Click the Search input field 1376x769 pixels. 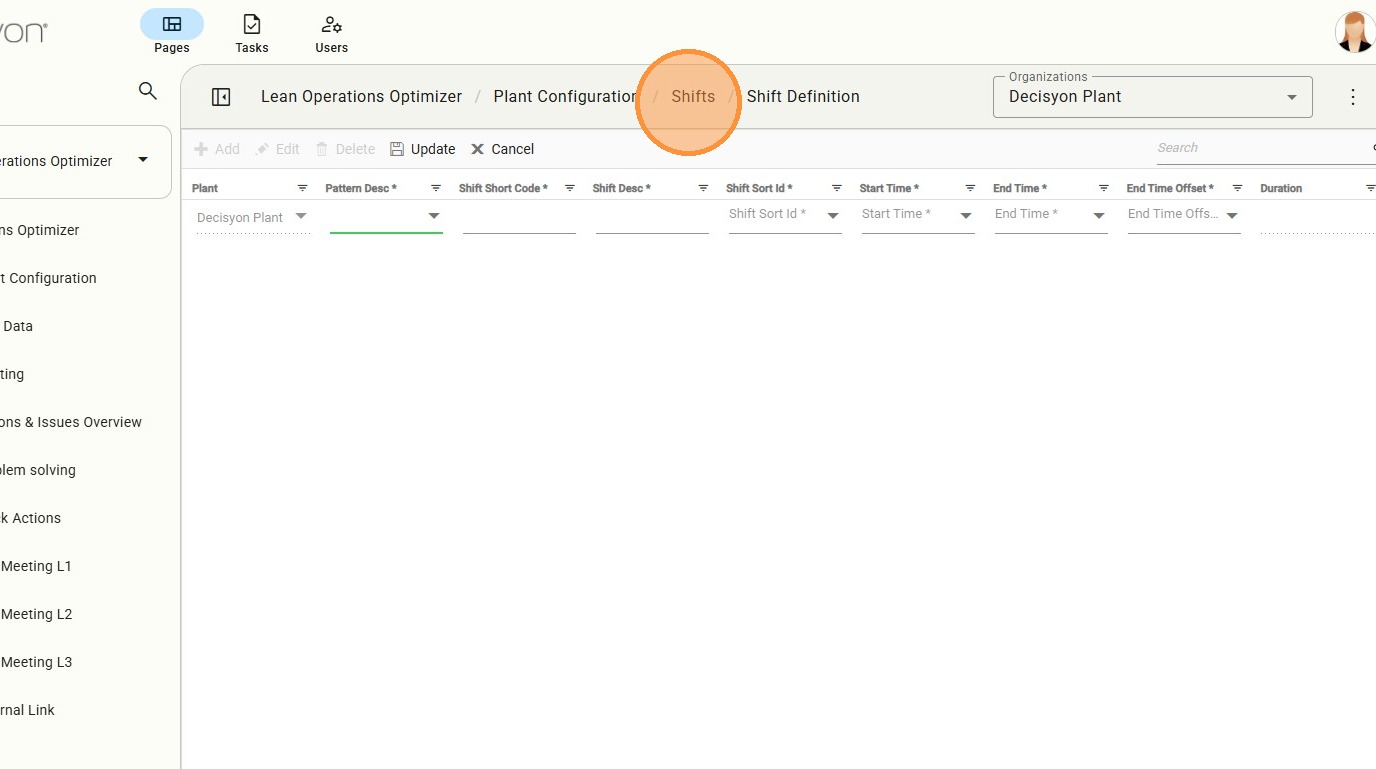tap(1262, 148)
